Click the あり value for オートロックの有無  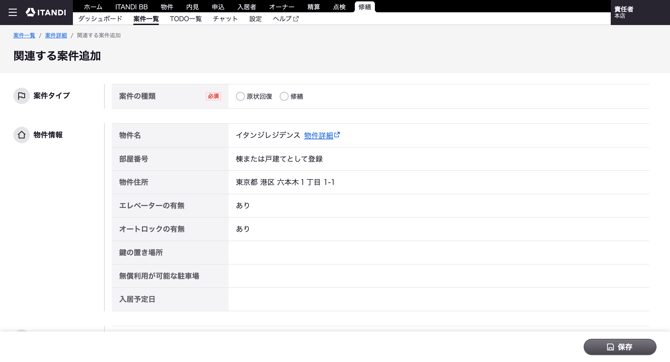click(243, 229)
